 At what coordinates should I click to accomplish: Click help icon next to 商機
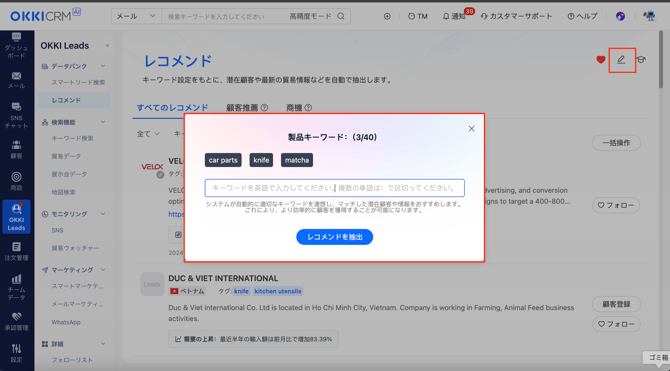308,108
